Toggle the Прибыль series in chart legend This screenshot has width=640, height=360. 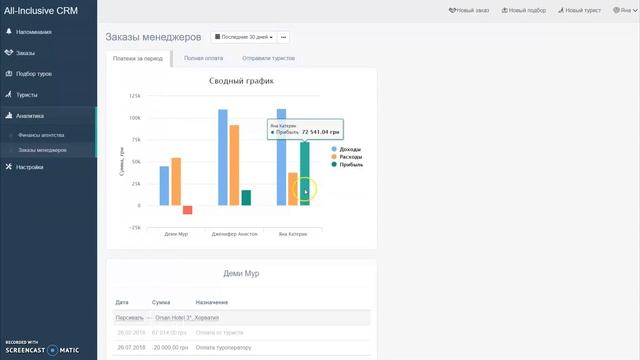[351, 164]
